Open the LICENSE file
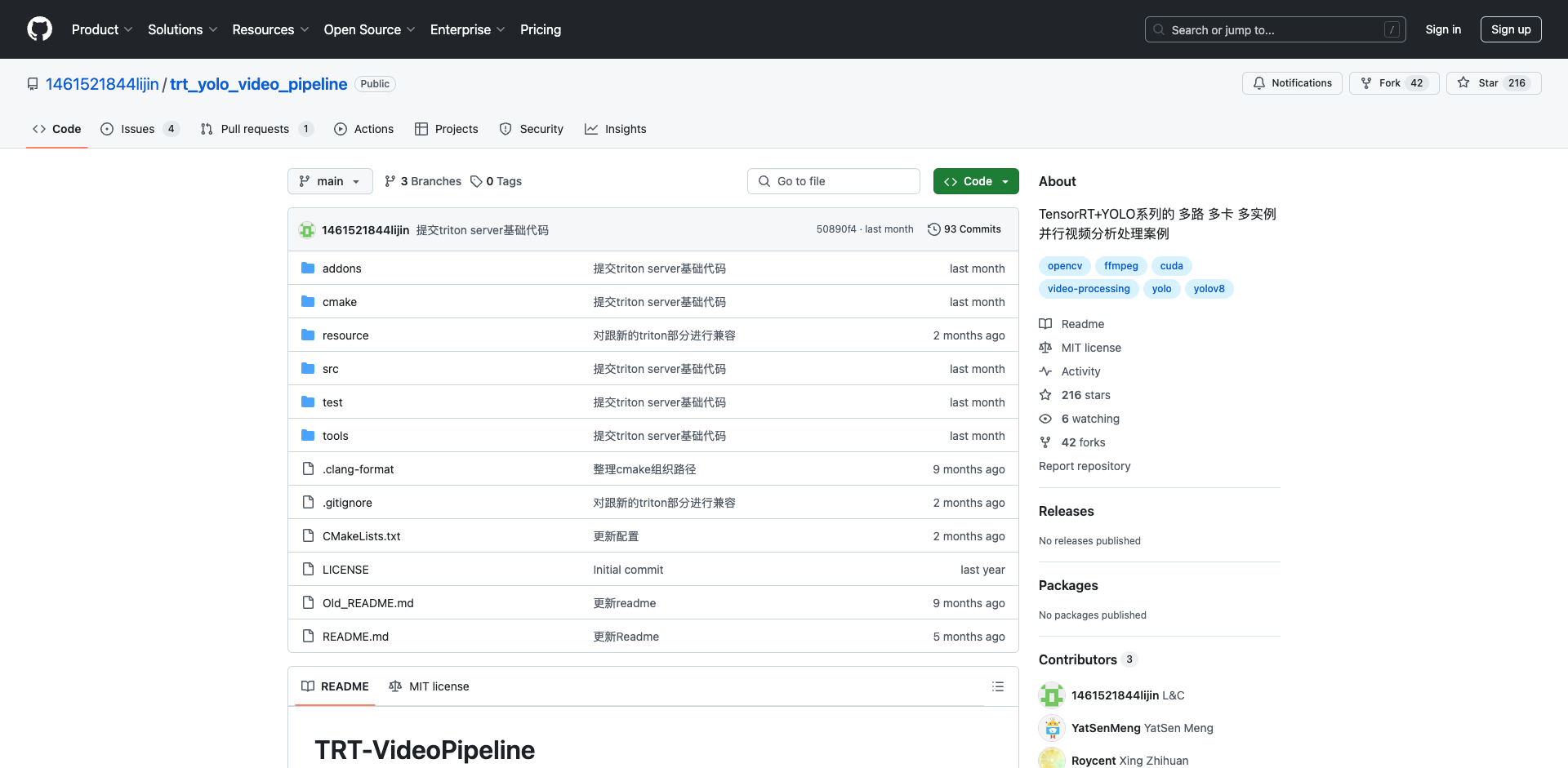Image resolution: width=1568 pixels, height=768 pixels. tap(345, 570)
